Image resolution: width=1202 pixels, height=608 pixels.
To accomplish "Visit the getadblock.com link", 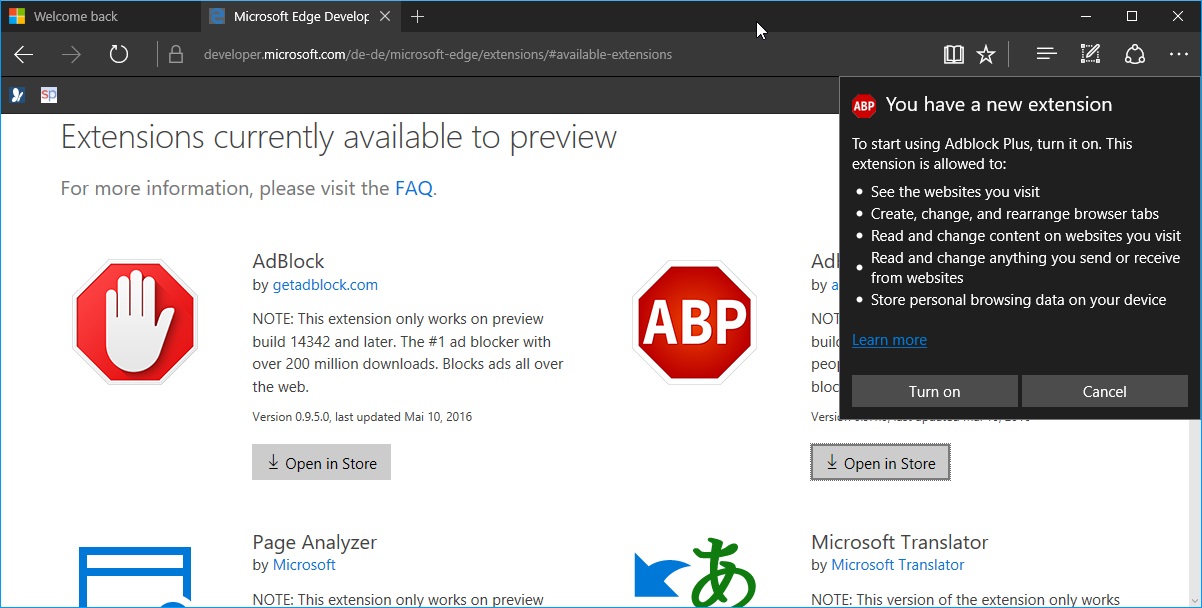I will (325, 285).
